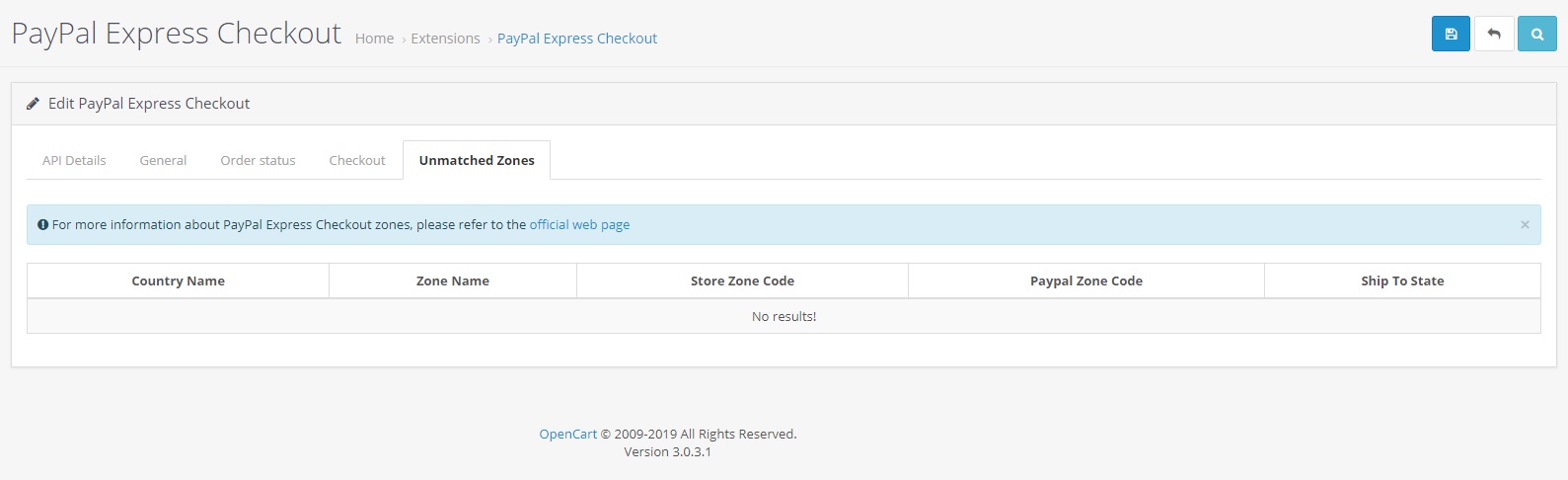Click the PayPal Express Checkout breadcrumb link

point(577,39)
